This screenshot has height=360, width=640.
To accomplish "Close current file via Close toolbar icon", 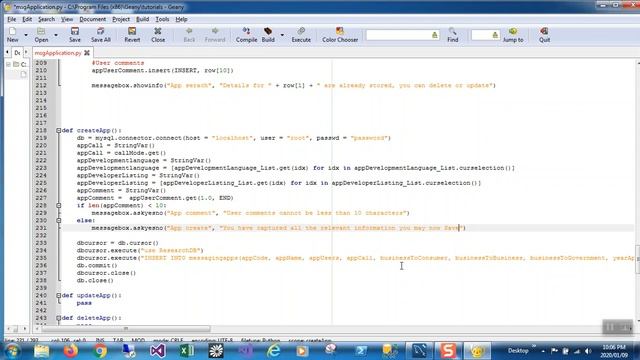I will click(x=158, y=35).
